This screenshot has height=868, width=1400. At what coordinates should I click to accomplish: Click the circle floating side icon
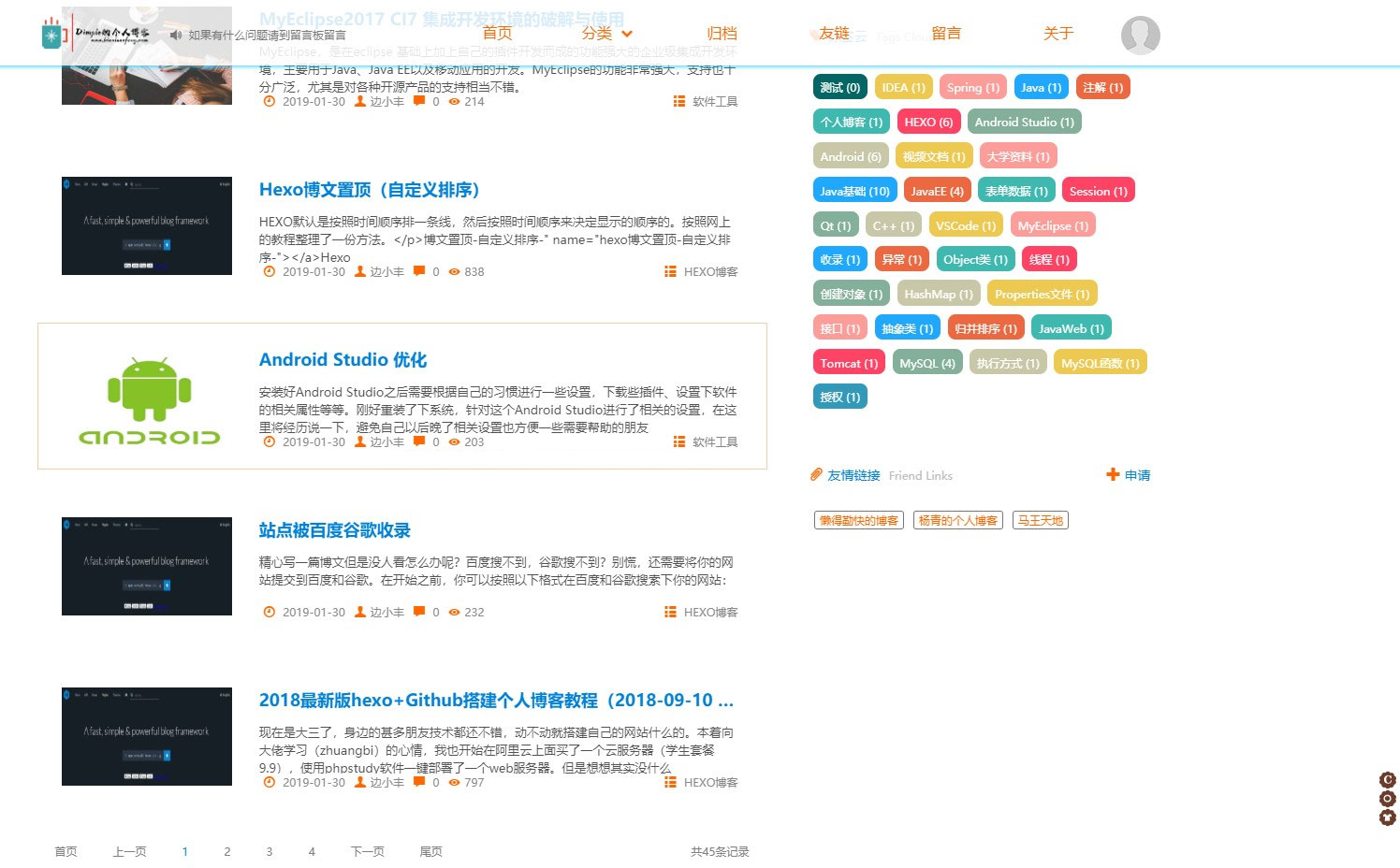tap(1388, 799)
